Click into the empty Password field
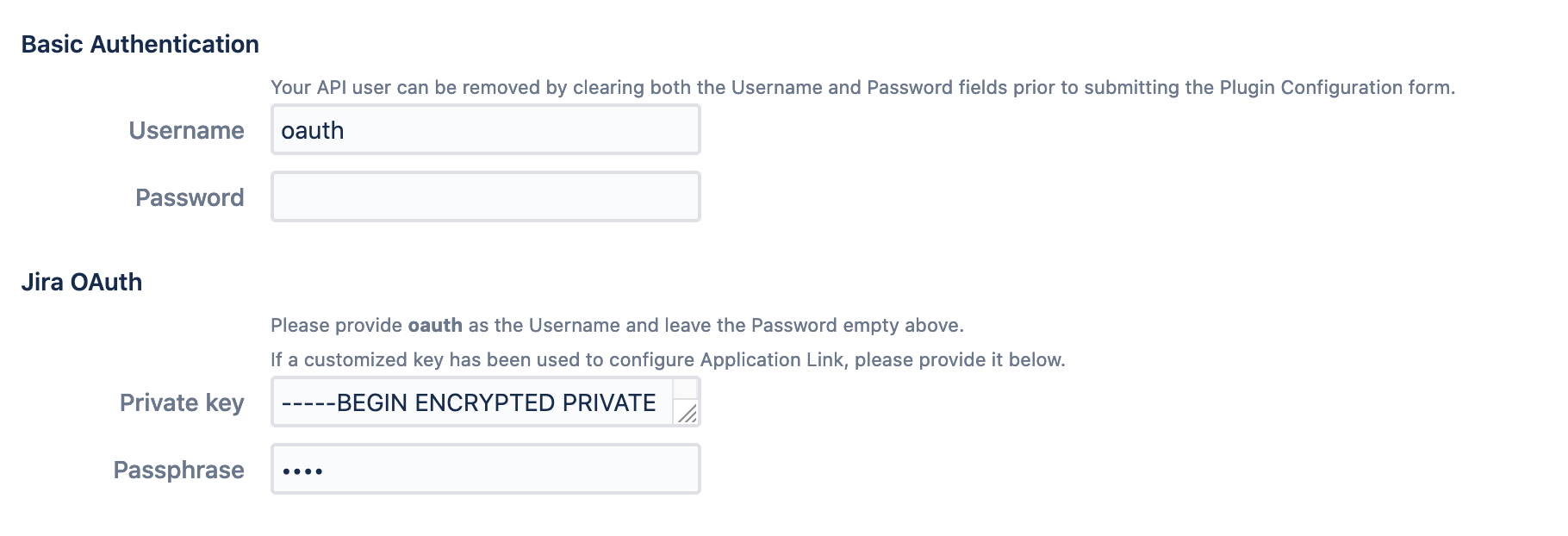This screenshot has width=1568, height=536. click(485, 197)
